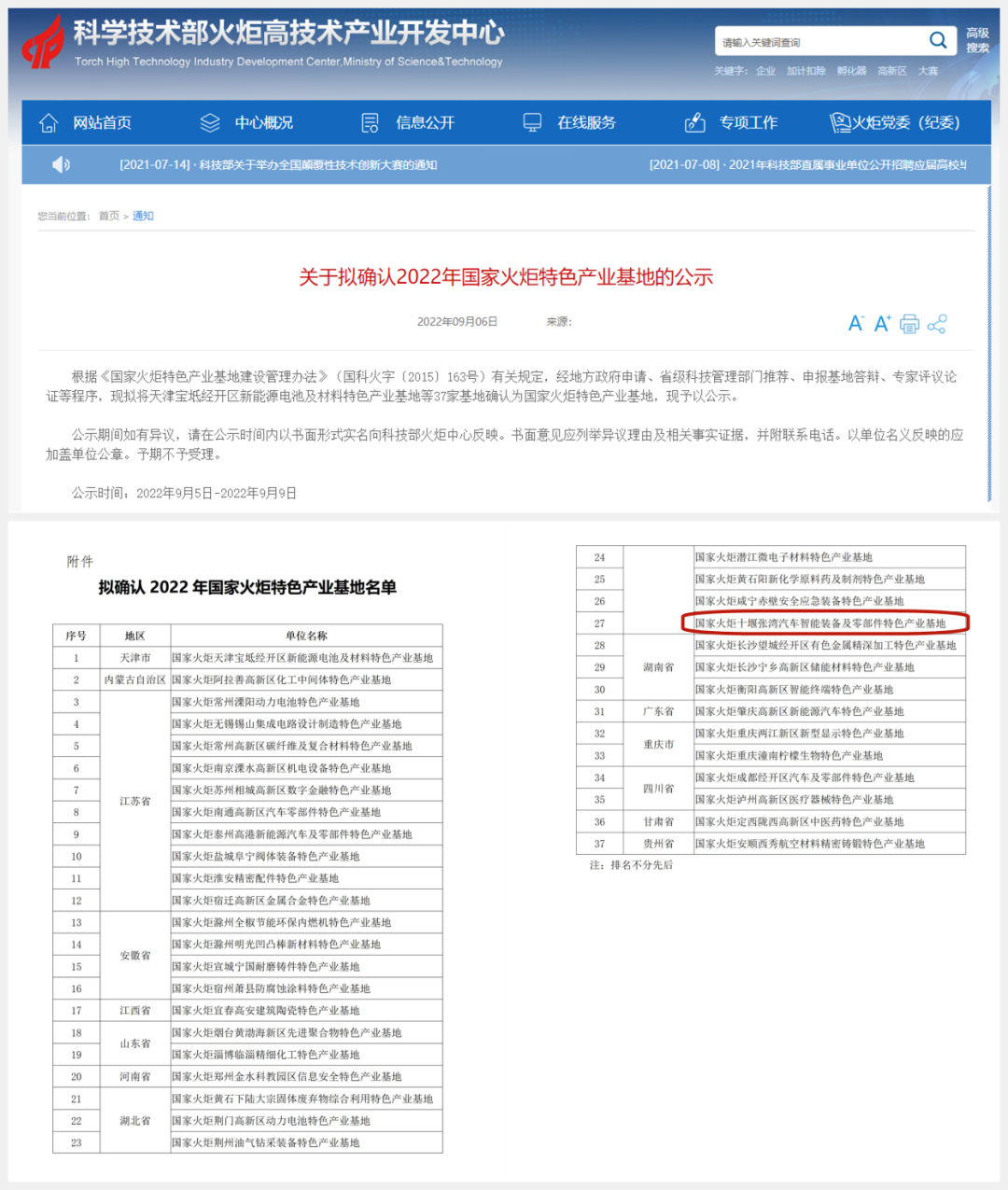The height and width of the screenshot is (1190, 1008).
Task: Click the 贵州省 region cell
Action: coord(658,844)
